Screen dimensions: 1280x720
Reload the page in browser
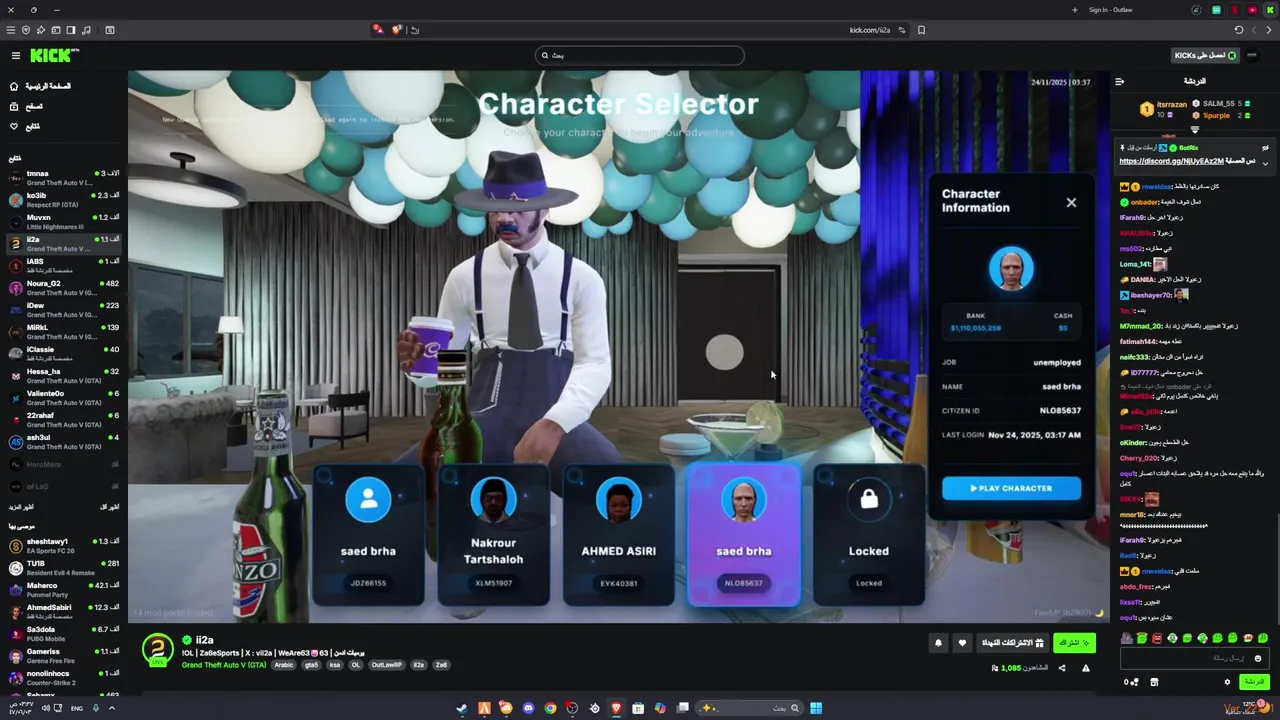[1239, 30]
